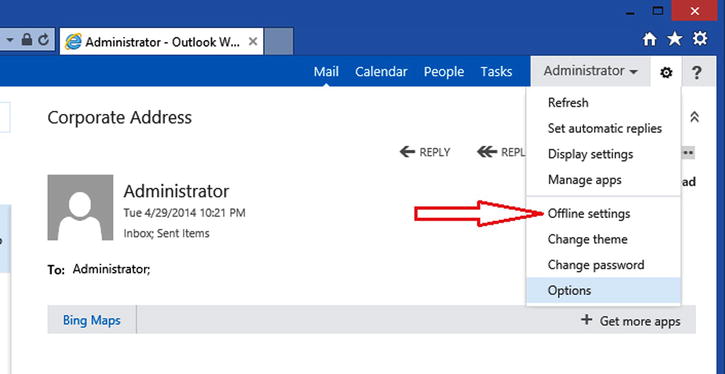Screen dimensions: 725x374
Task: Open help via the question mark icon
Action: point(696,73)
